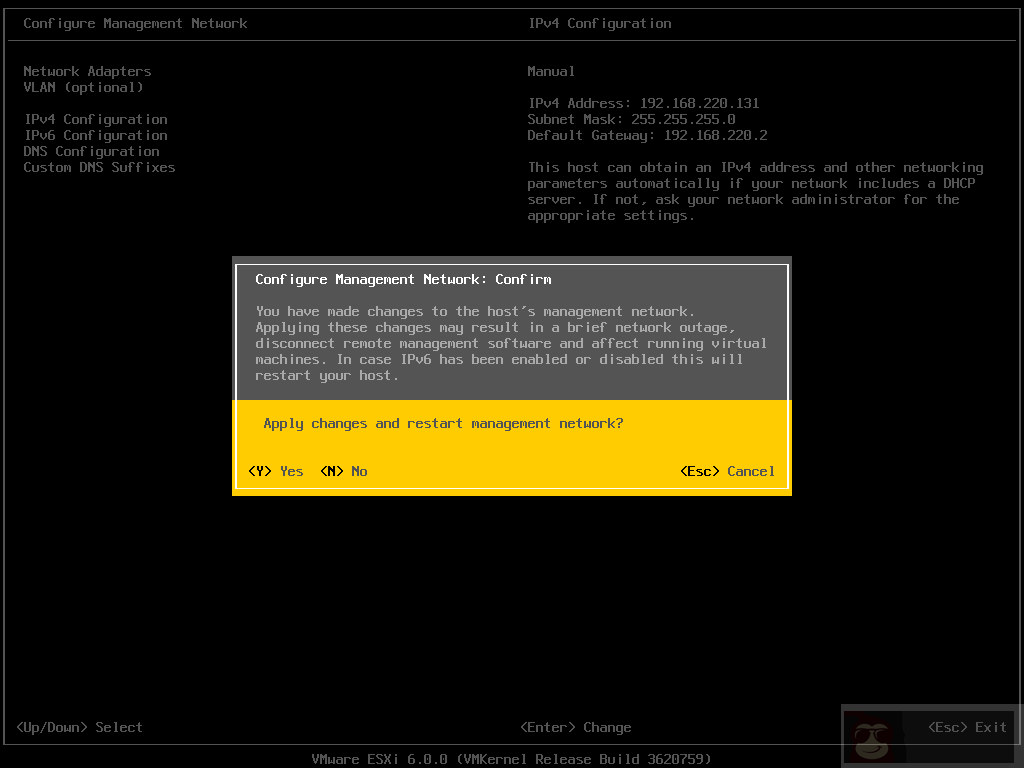Click the IPv4 Address 192.168.220.131 value
The image size is (1024, 768).
pyautogui.click(x=644, y=103)
